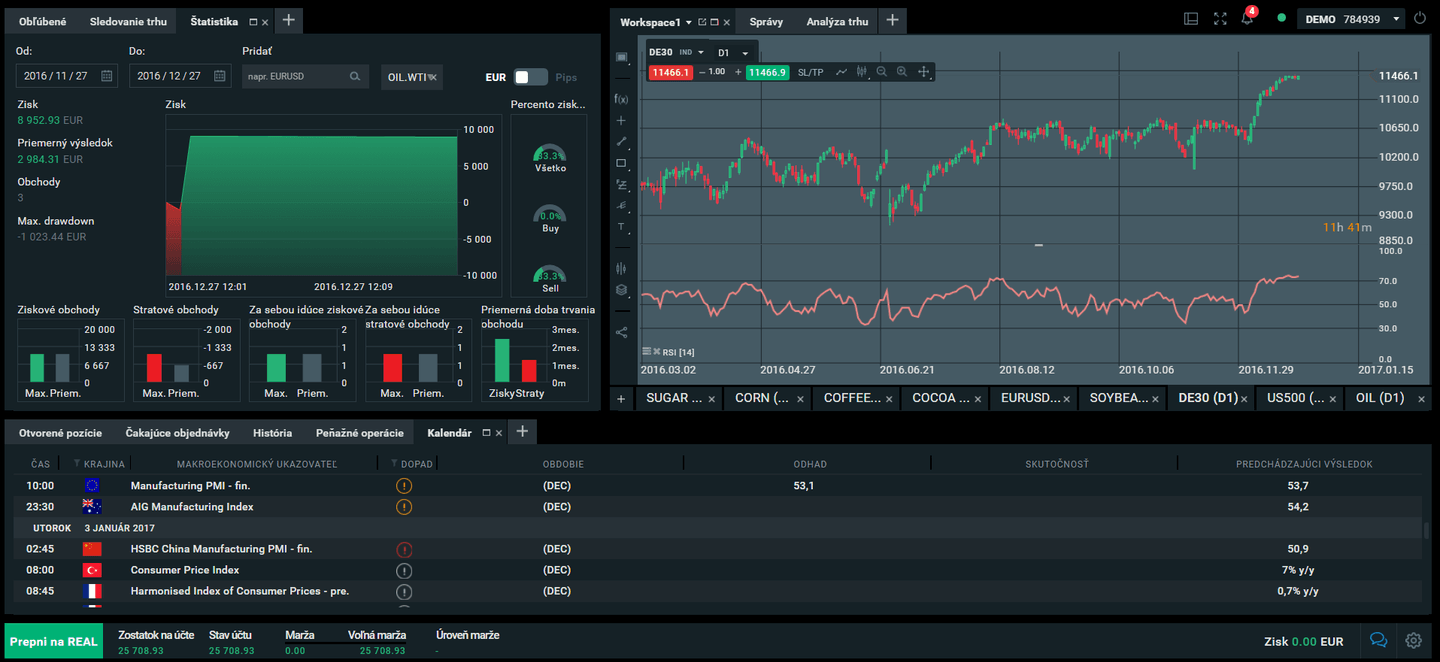The width and height of the screenshot is (1440, 662).
Task: Open the D1 timeframe dropdown
Action: (733, 52)
